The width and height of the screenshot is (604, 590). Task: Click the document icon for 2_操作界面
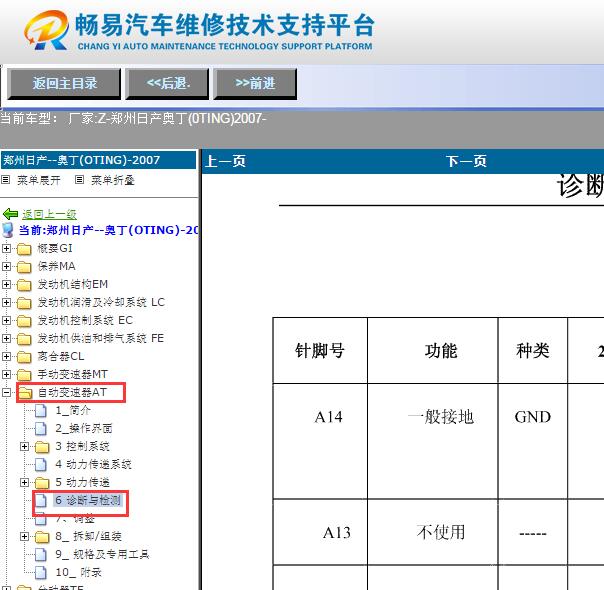(x=41, y=428)
